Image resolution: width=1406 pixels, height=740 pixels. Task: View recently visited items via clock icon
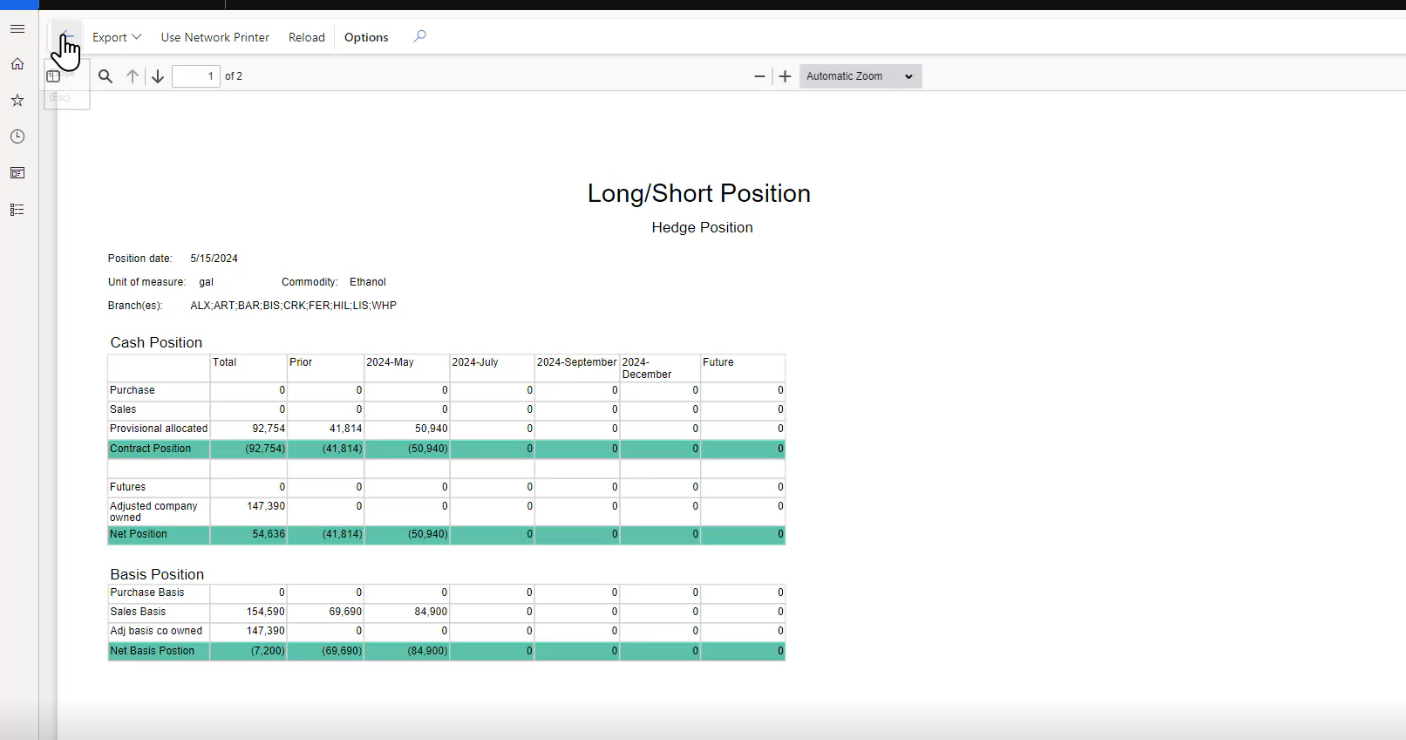point(17,136)
